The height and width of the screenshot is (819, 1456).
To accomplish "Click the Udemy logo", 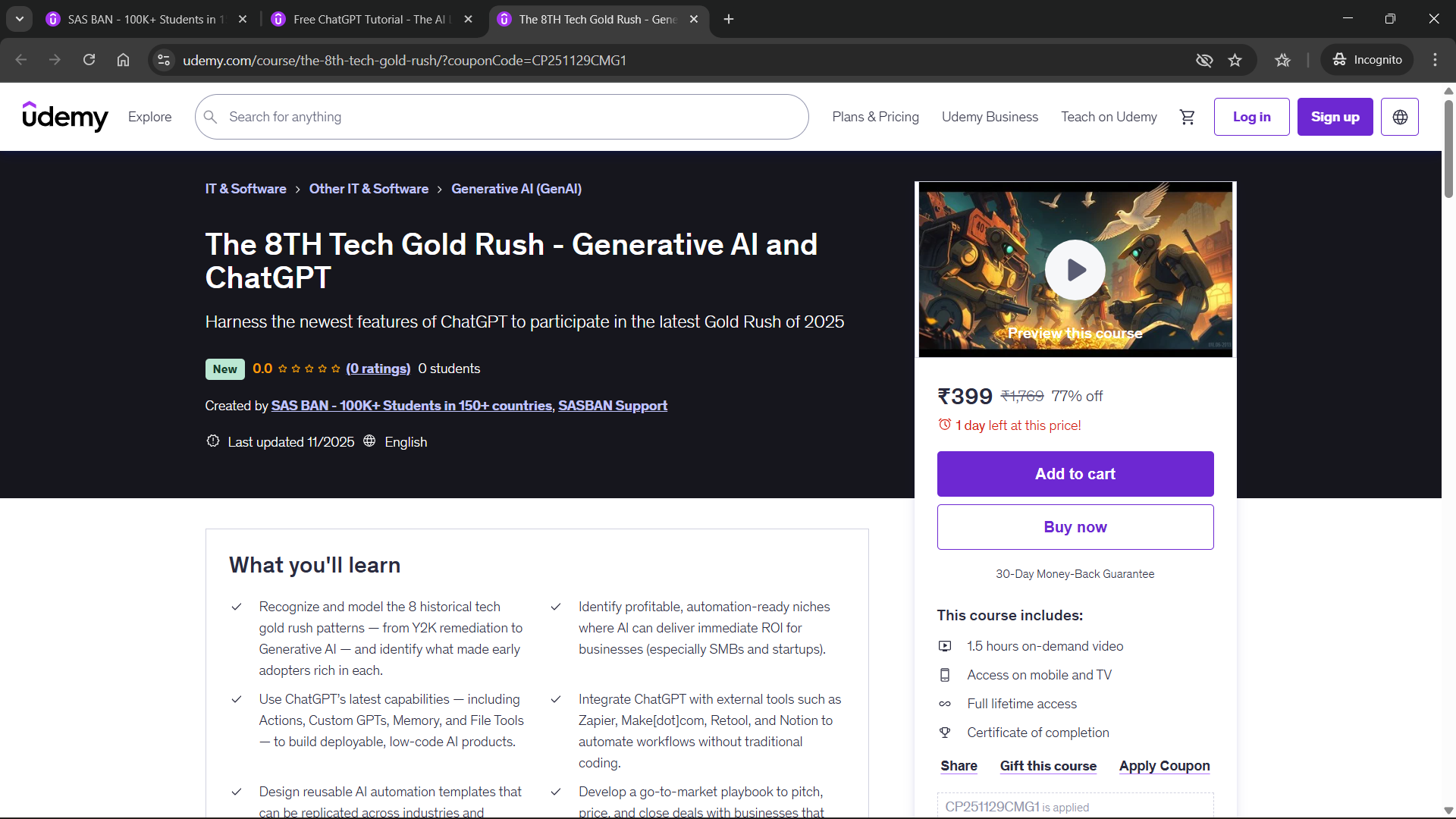I will coord(65,117).
